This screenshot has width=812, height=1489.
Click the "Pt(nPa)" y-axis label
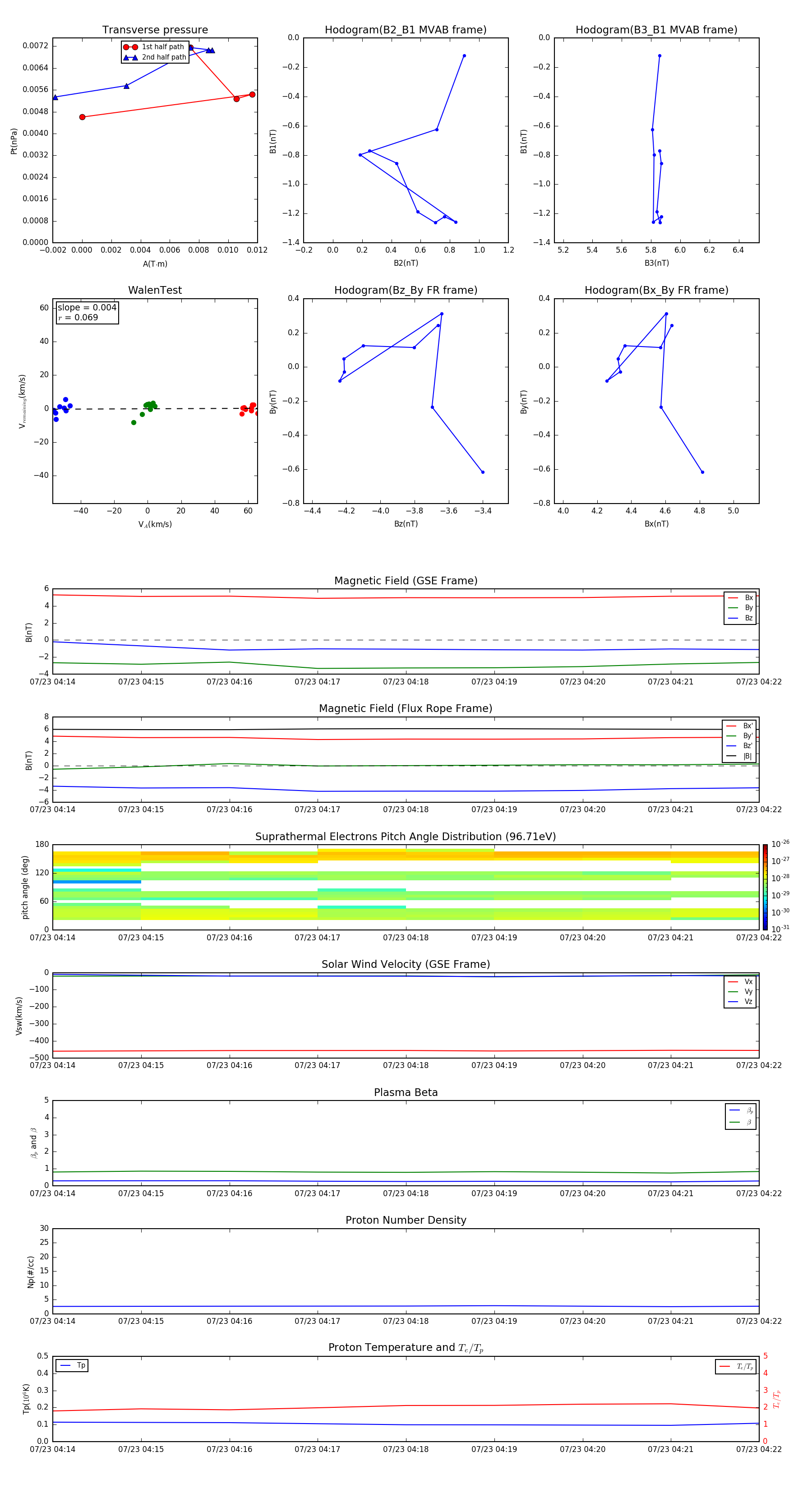click(14, 141)
